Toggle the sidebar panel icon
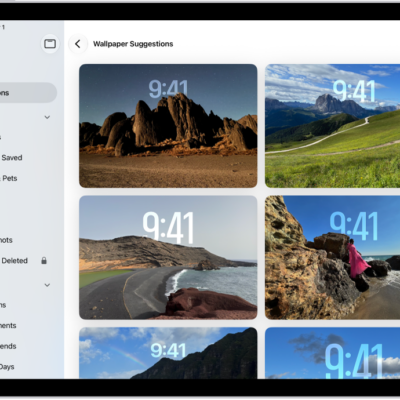Image resolution: width=400 pixels, height=400 pixels. click(x=50, y=44)
